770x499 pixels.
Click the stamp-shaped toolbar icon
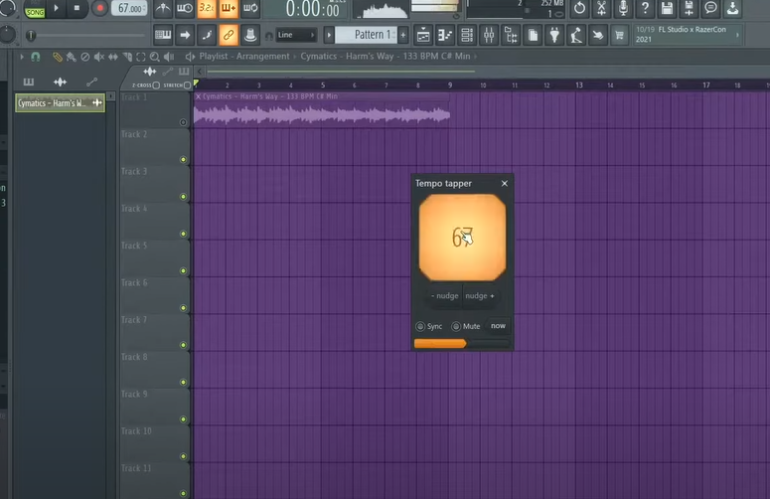click(250, 35)
